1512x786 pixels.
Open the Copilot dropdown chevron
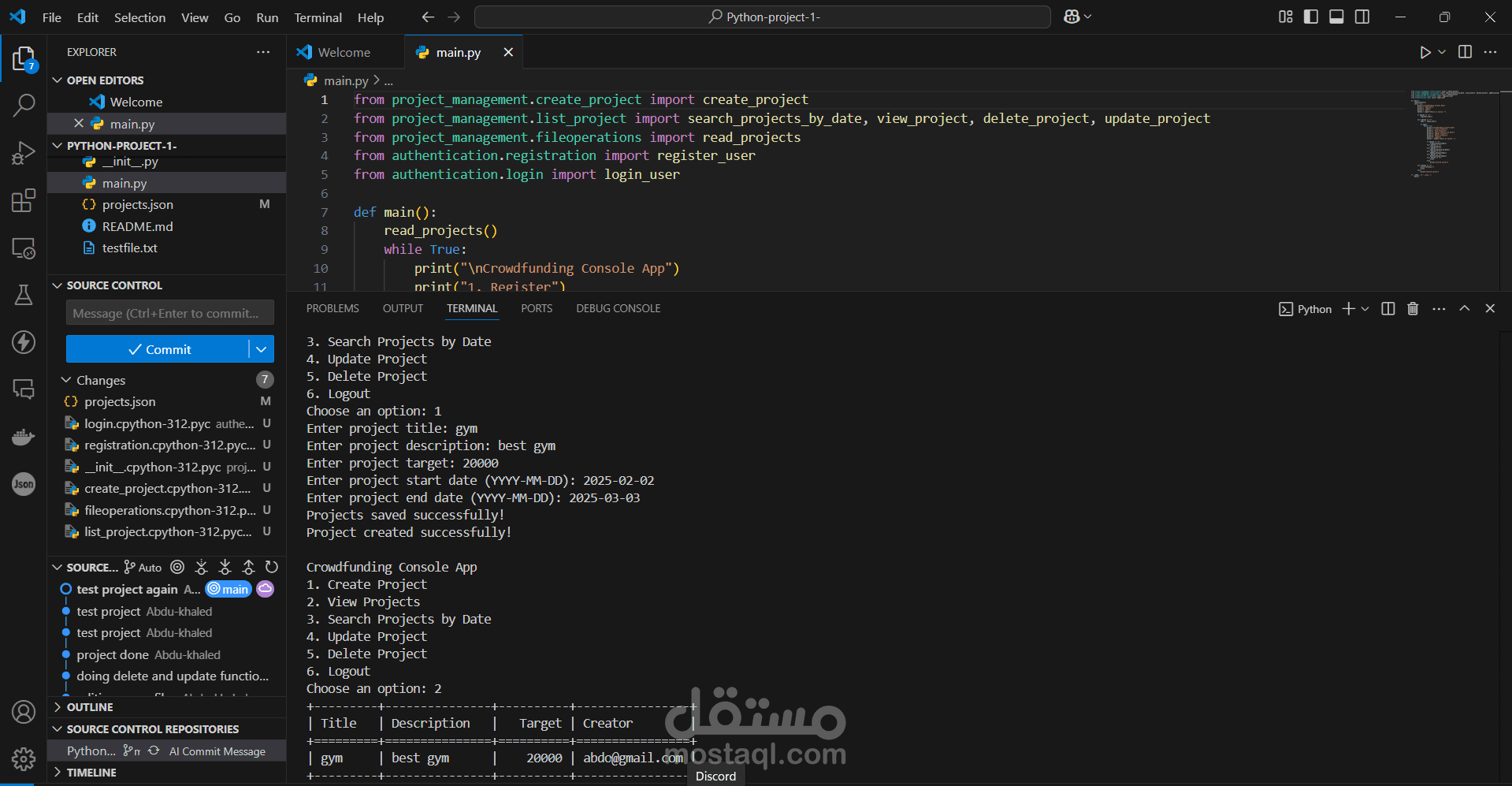(x=1088, y=17)
